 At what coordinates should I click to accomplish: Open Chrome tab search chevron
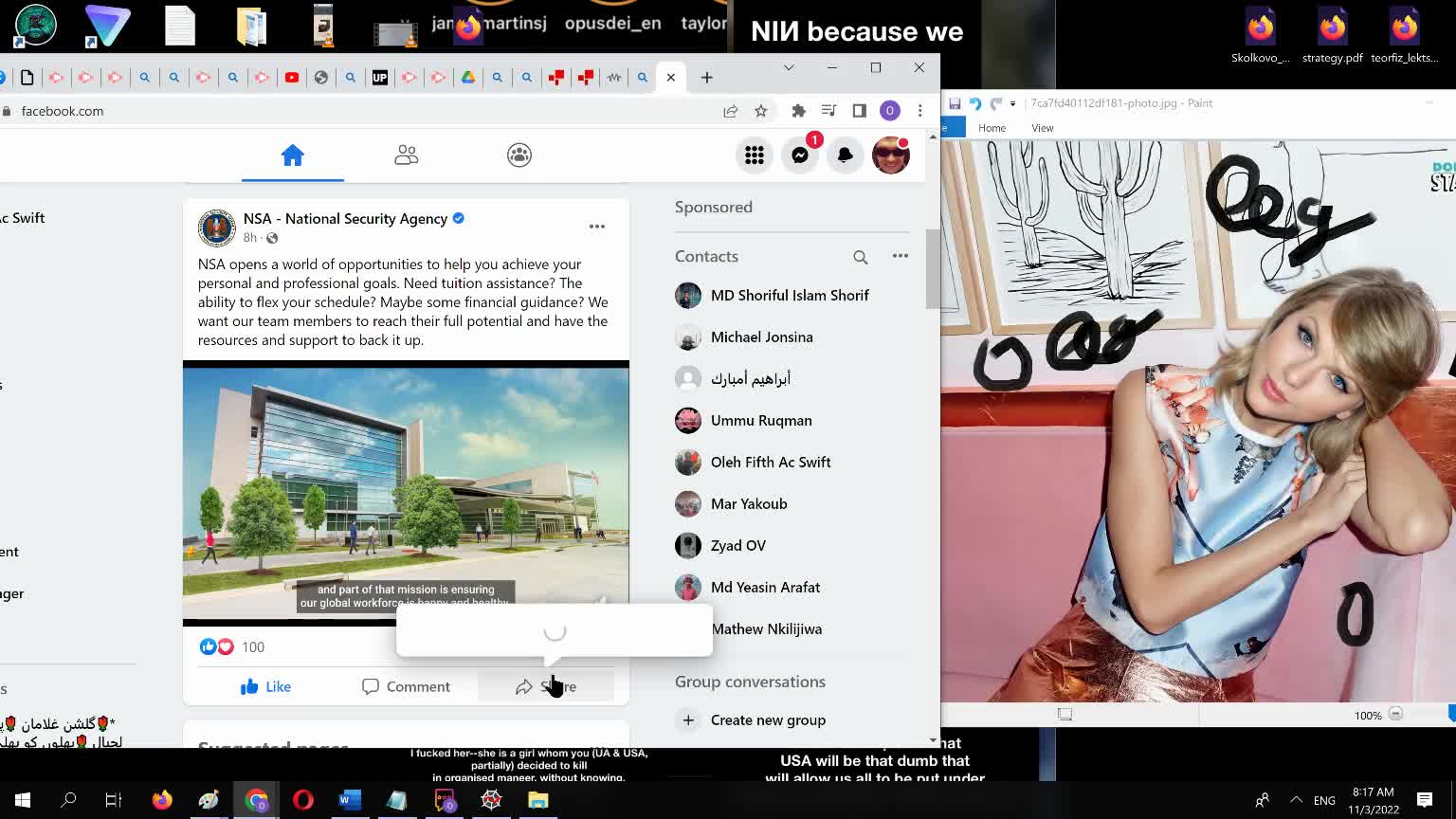click(789, 67)
